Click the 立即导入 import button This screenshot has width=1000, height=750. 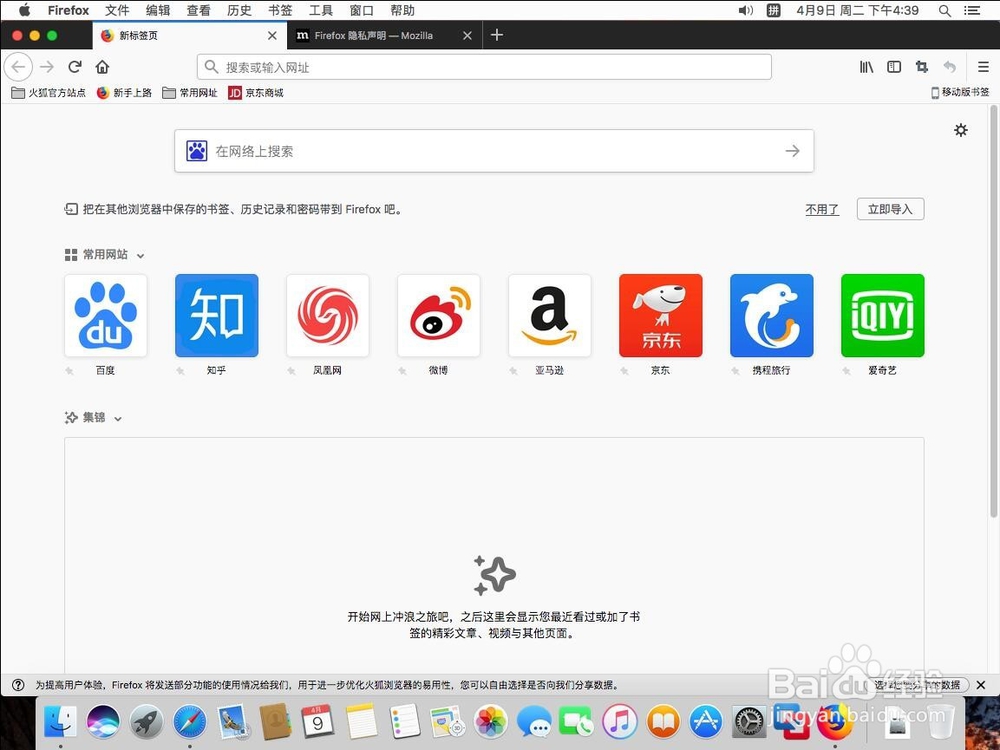[x=890, y=209]
